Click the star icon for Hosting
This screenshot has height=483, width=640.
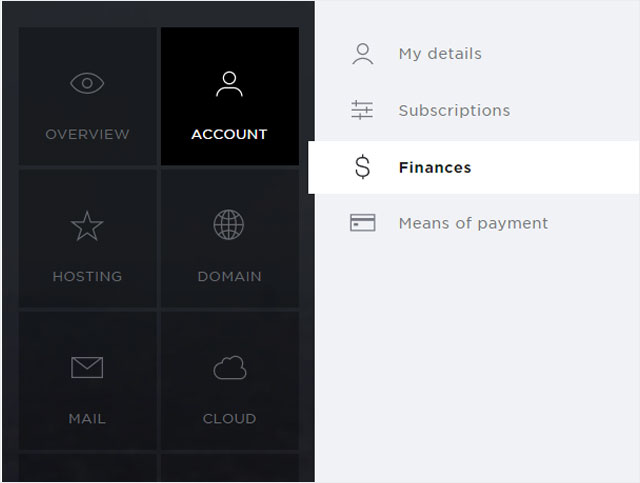(x=87, y=226)
